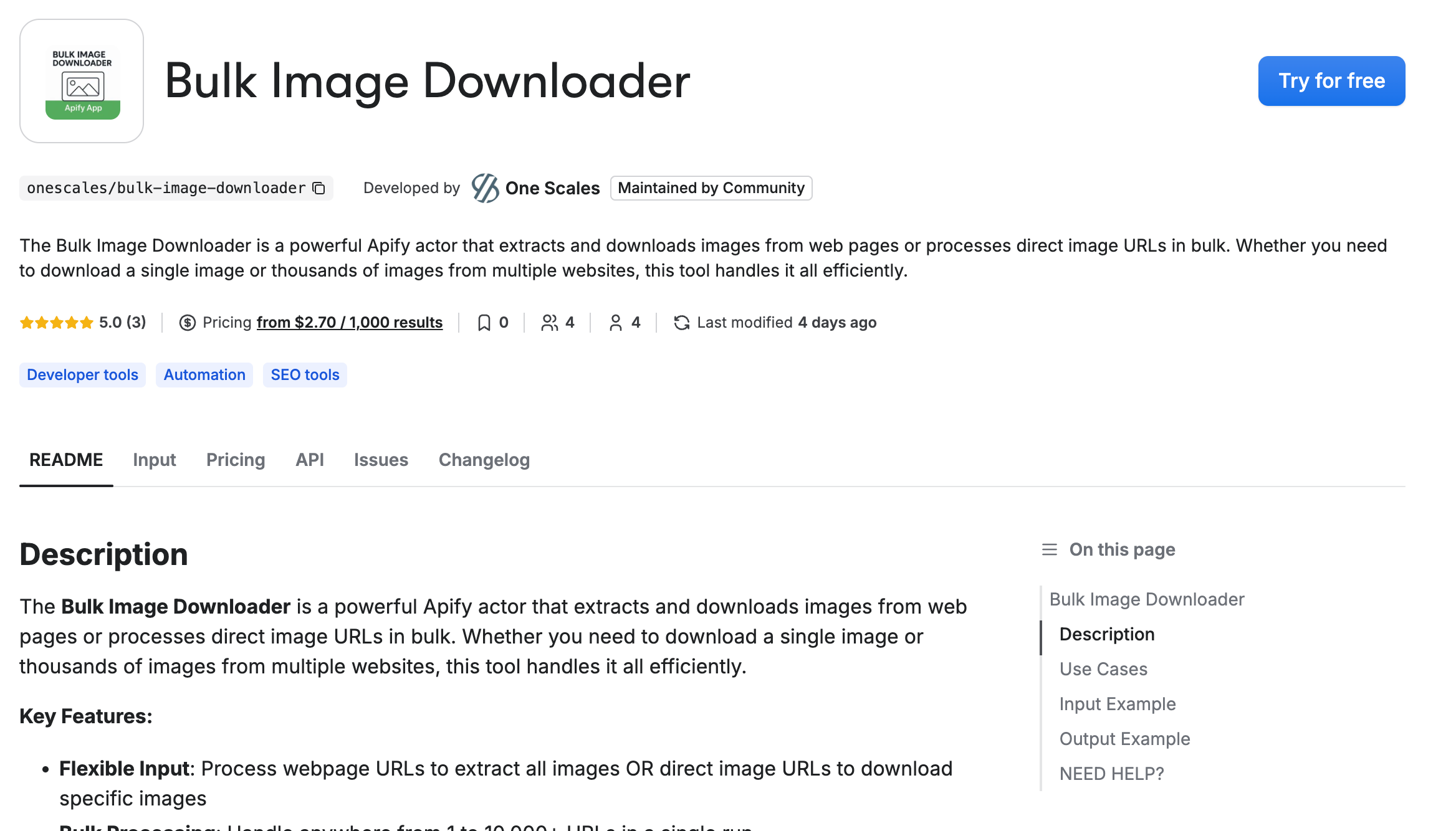Copy the onescales/bulk-image-downloader actor name

click(319, 188)
